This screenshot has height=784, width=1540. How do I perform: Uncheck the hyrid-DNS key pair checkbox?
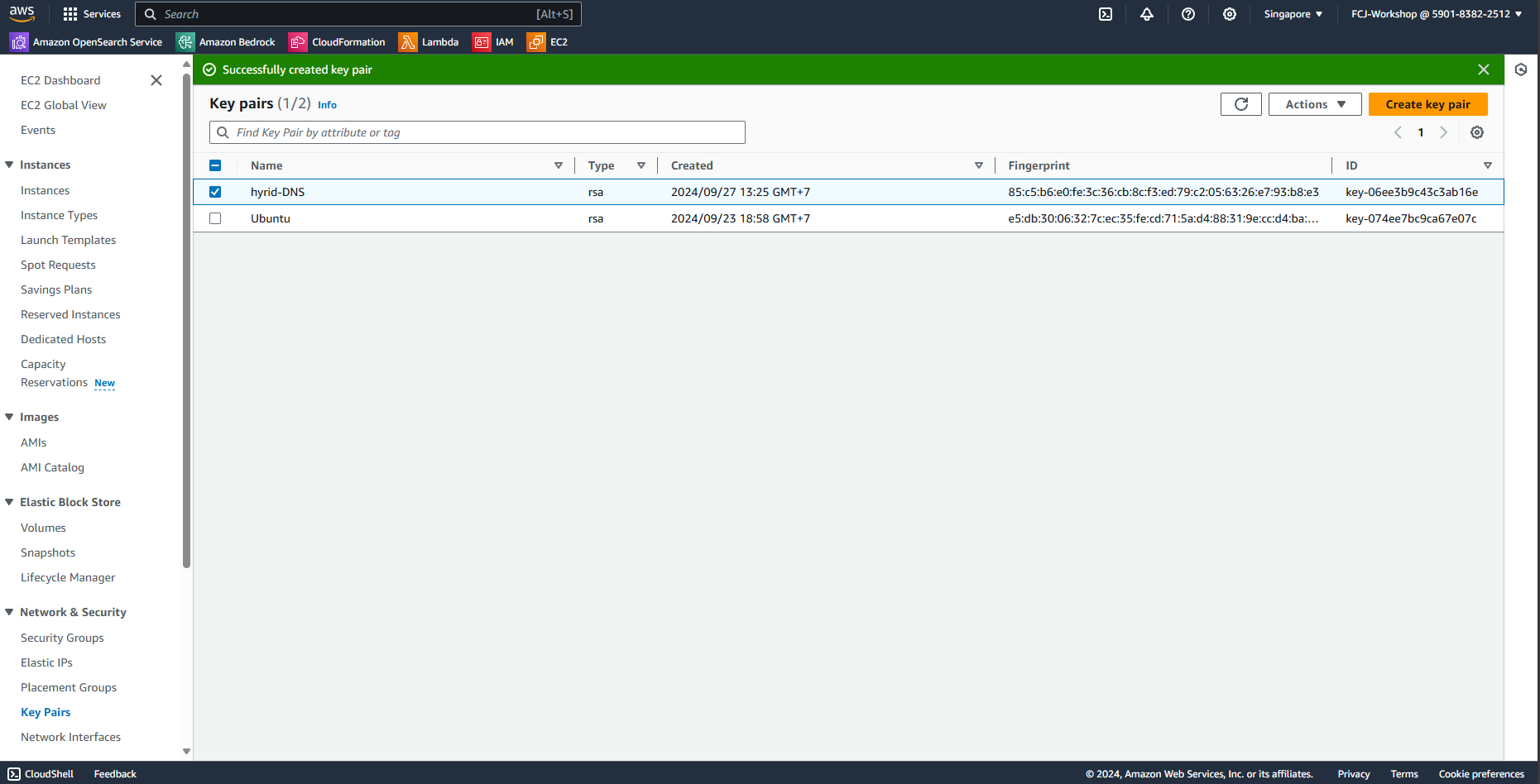pyautogui.click(x=215, y=192)
